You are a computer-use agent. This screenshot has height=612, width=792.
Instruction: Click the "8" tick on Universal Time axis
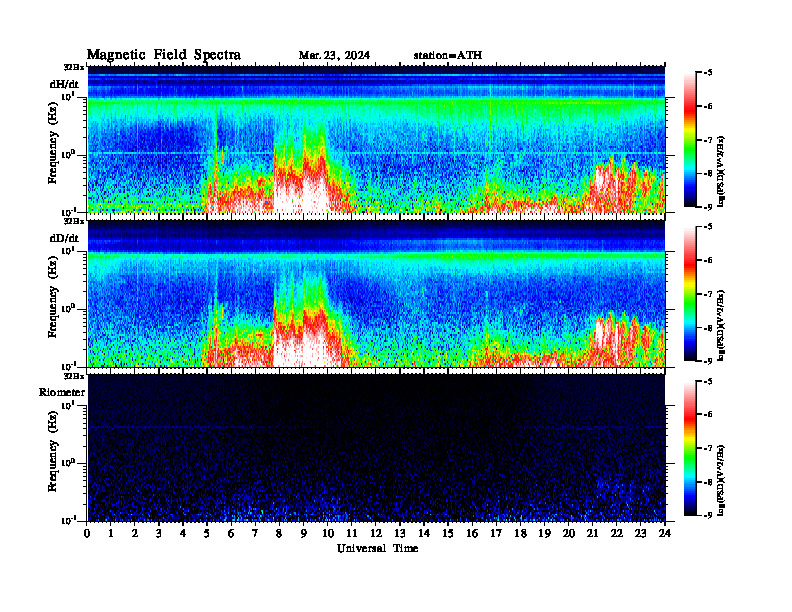[x=279, y=533]
